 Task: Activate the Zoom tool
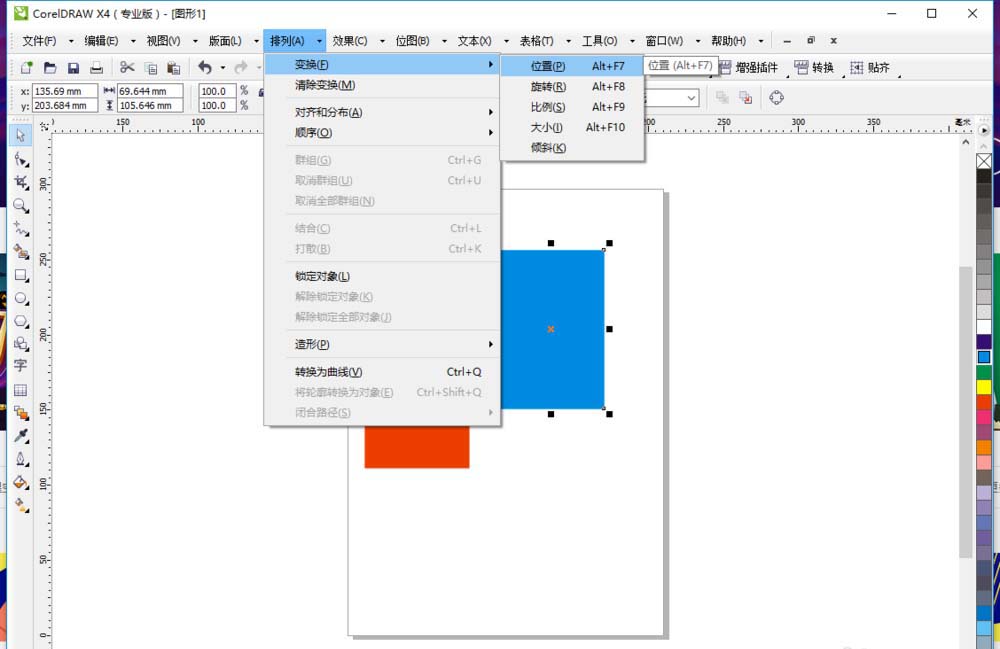[20, 205]
